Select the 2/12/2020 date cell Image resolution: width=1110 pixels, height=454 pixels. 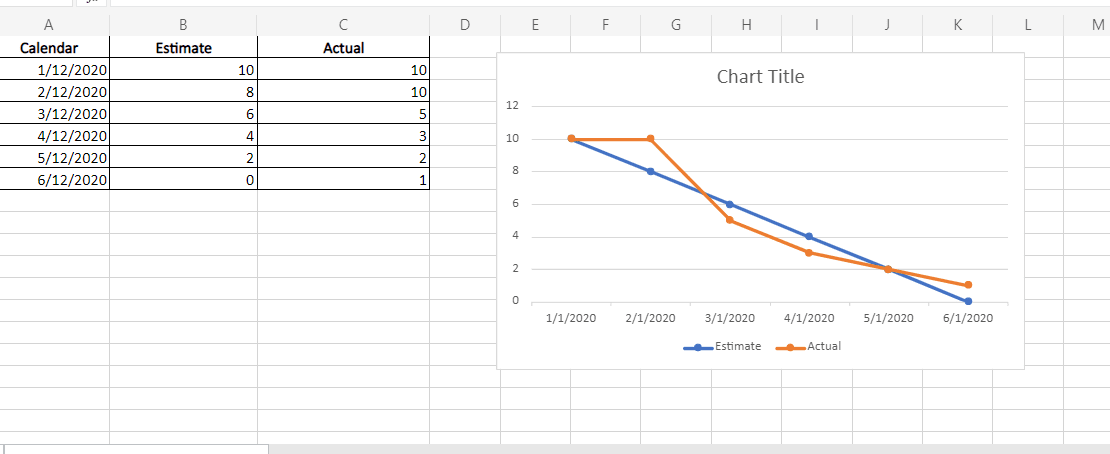[x=55, y=91]
